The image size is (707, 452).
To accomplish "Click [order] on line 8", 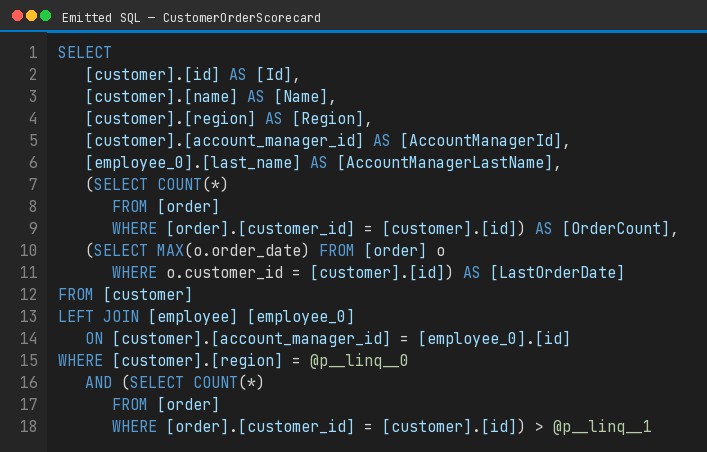I will (x=188, y=207).
